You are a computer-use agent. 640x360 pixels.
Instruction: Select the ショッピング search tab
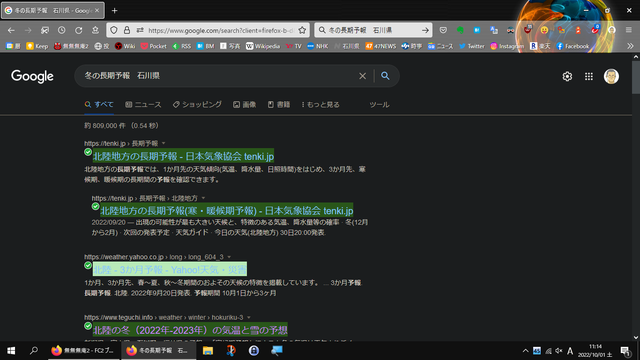[197, 104]
